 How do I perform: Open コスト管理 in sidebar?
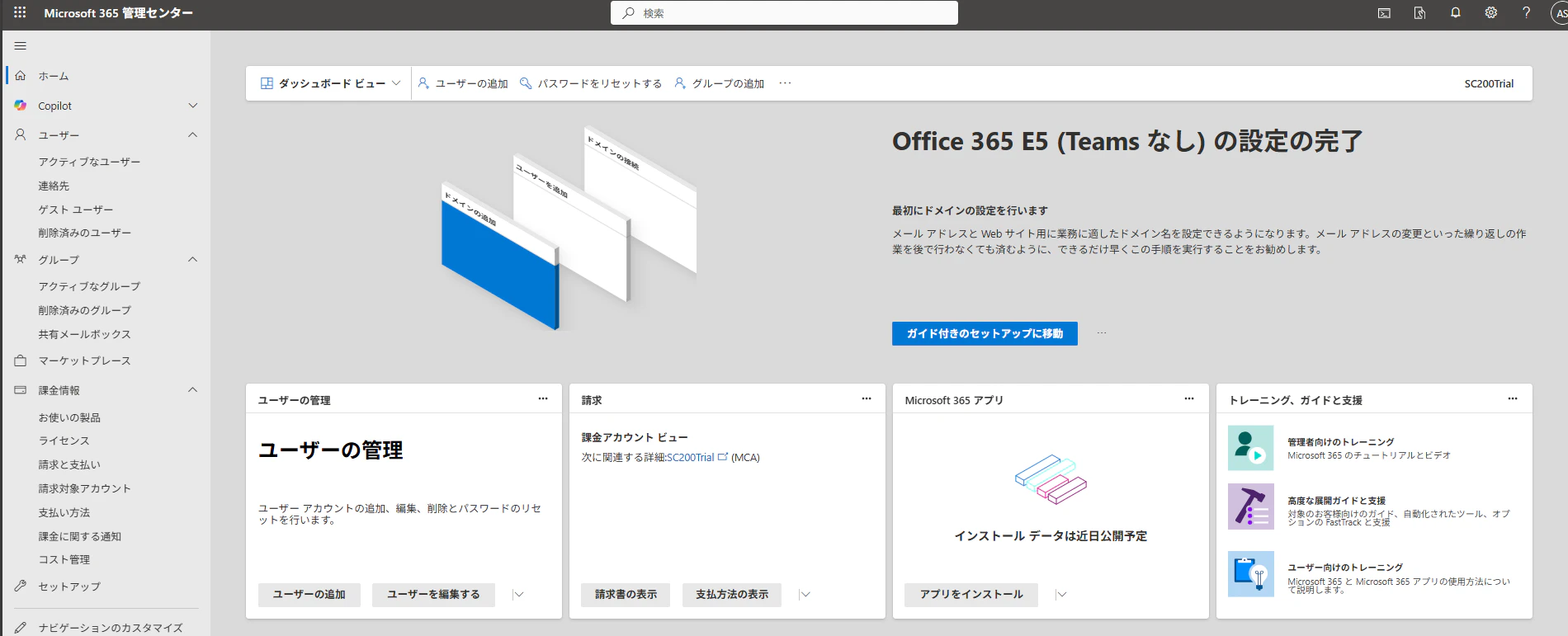click(64, 559)
